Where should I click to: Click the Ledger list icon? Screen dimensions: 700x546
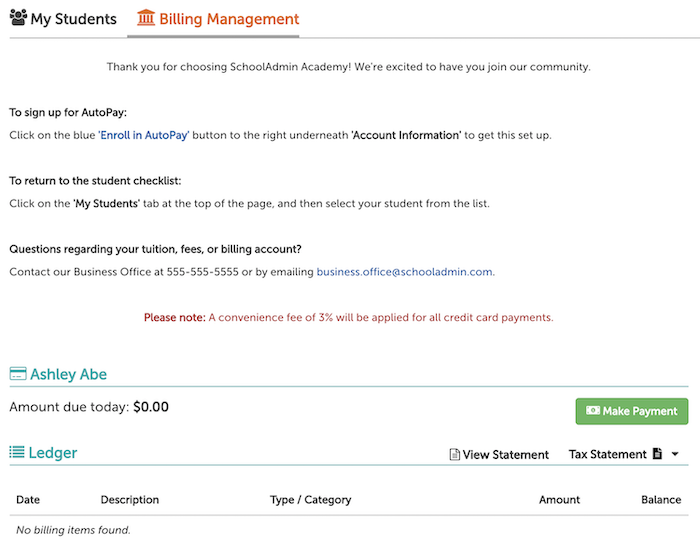click(x=17, y=452)
